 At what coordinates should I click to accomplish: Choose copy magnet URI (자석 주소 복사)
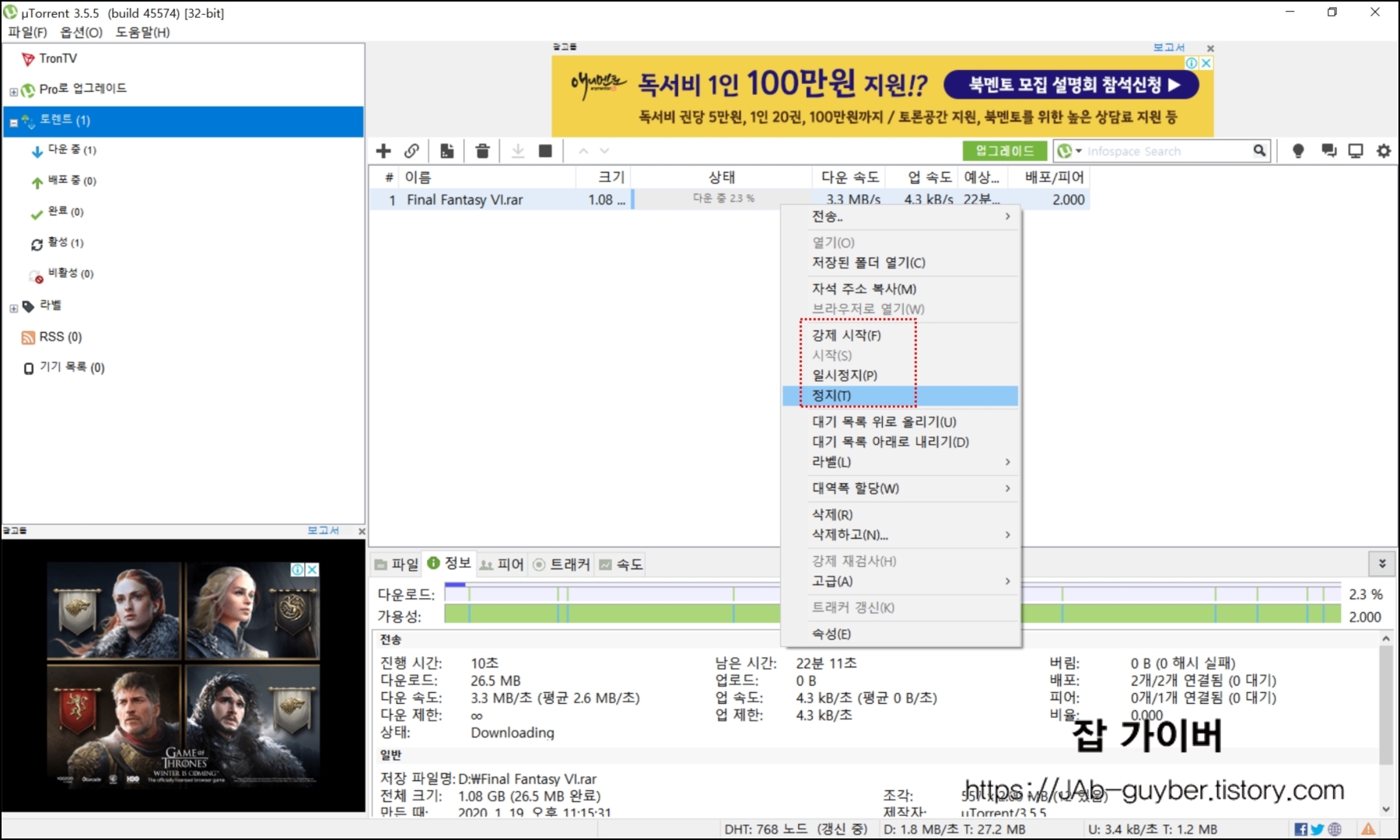(901, 289)
